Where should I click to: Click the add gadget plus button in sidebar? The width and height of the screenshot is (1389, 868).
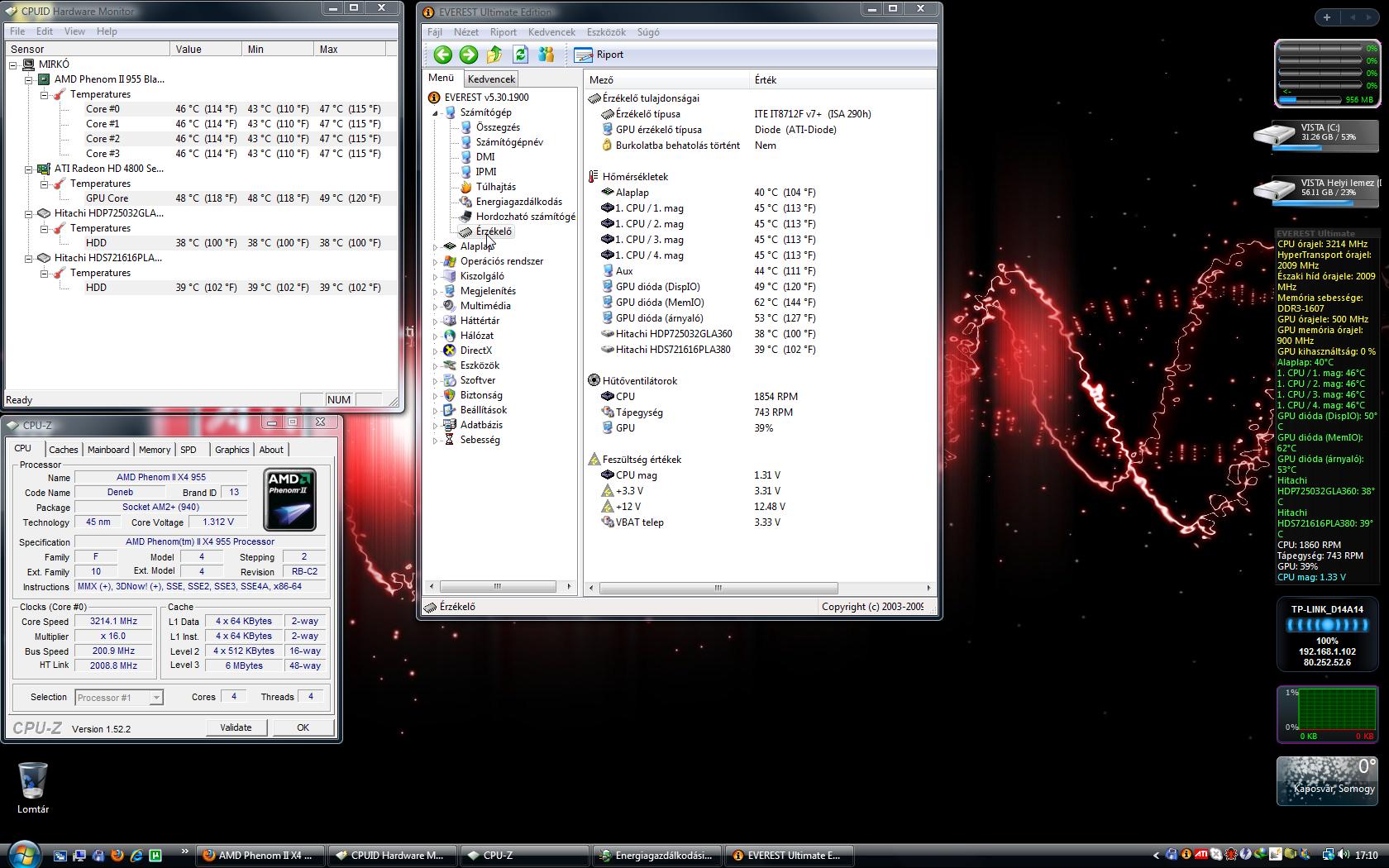[1327, 17]
